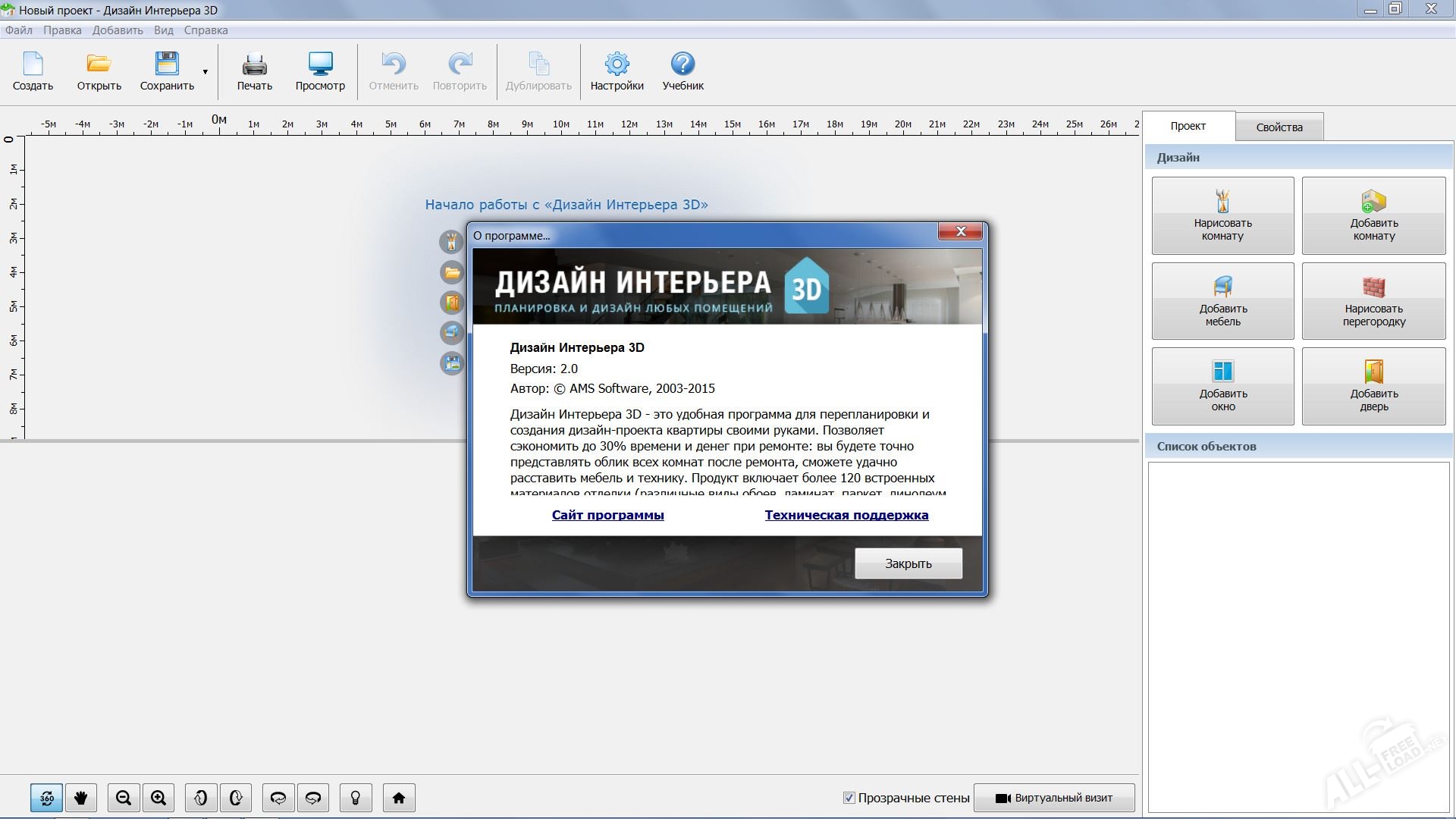Toggle the light bulb lighting button
Viewport: 1456px width, 819px height.
click(355, 798)
